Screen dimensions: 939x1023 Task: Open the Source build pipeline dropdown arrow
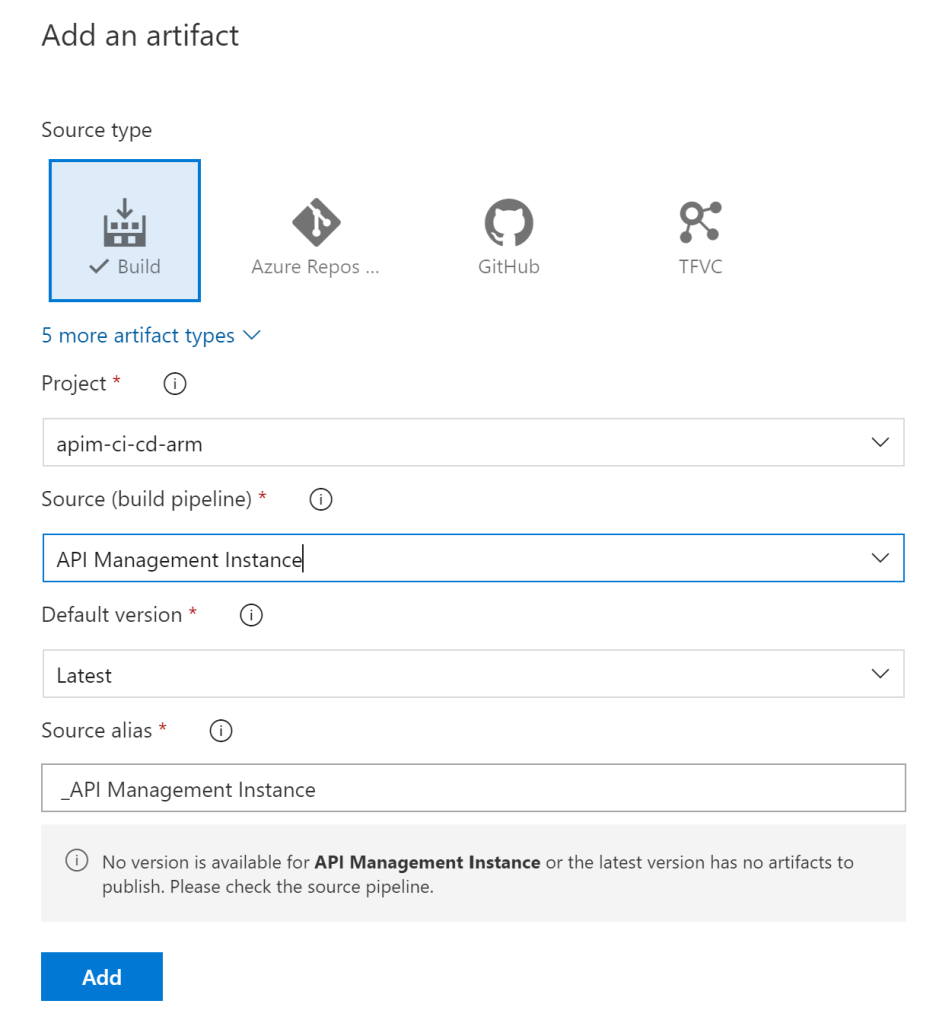coord(880,558)
